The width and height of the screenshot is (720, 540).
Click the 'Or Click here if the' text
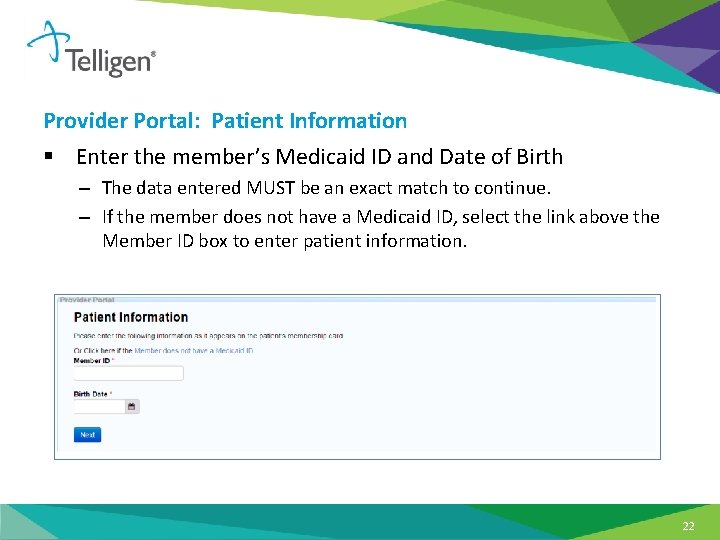[103, 351]
